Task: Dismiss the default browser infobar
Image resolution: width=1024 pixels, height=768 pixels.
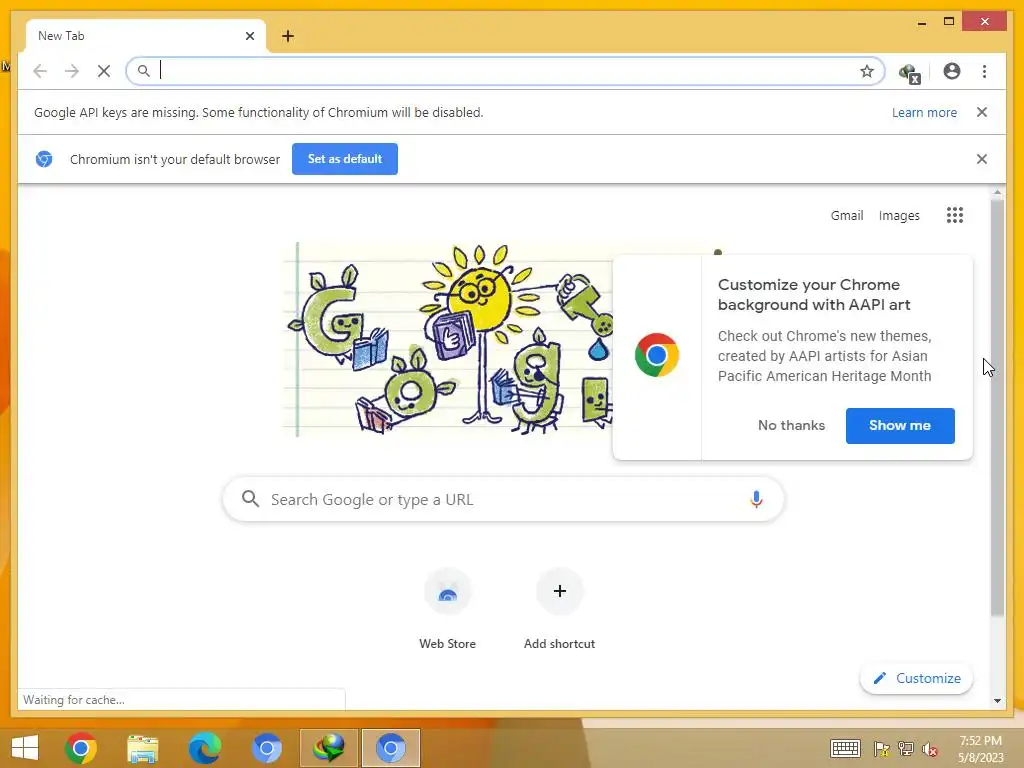Action: (x=982, y=159)
